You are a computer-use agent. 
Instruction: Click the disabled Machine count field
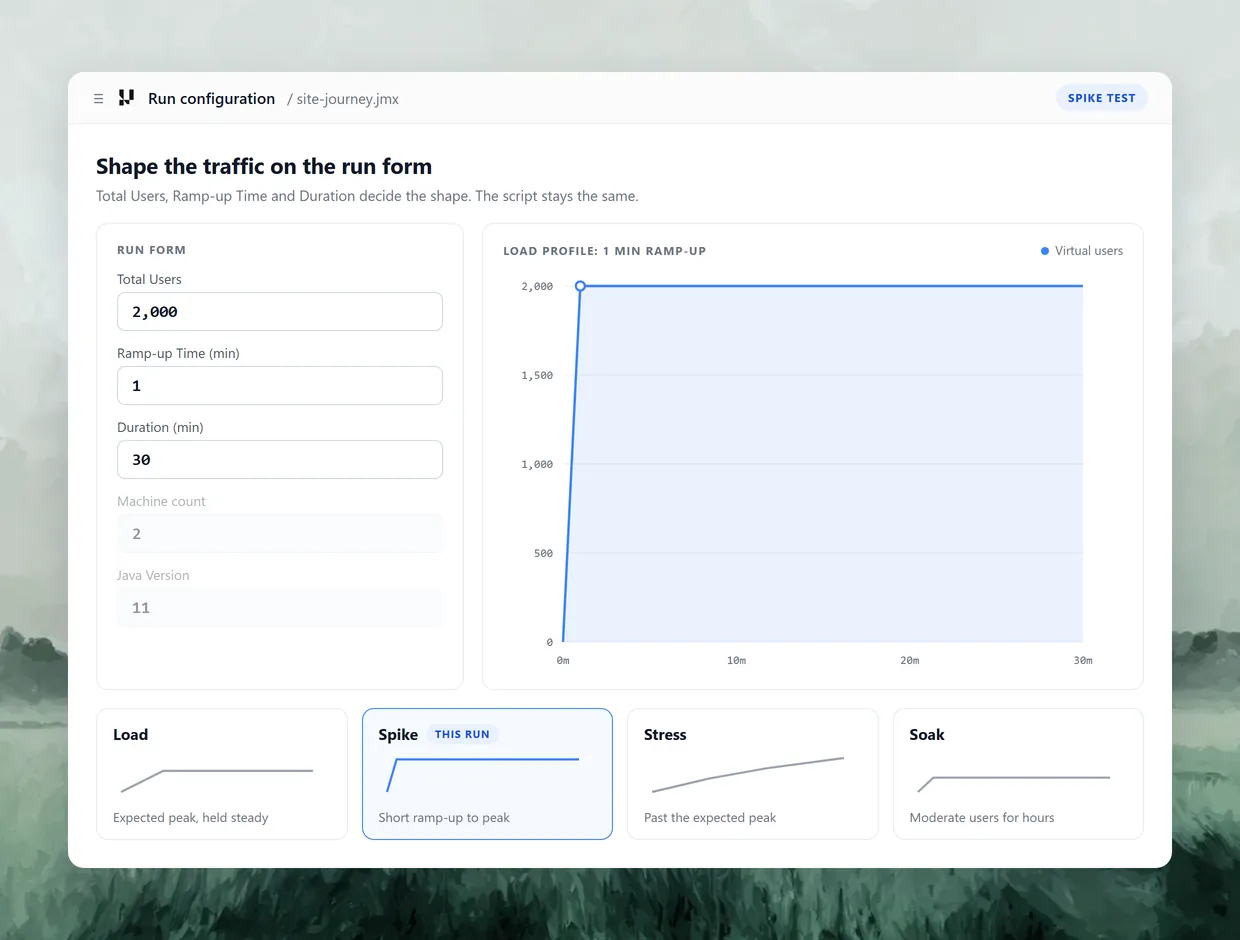pos(280,534)
